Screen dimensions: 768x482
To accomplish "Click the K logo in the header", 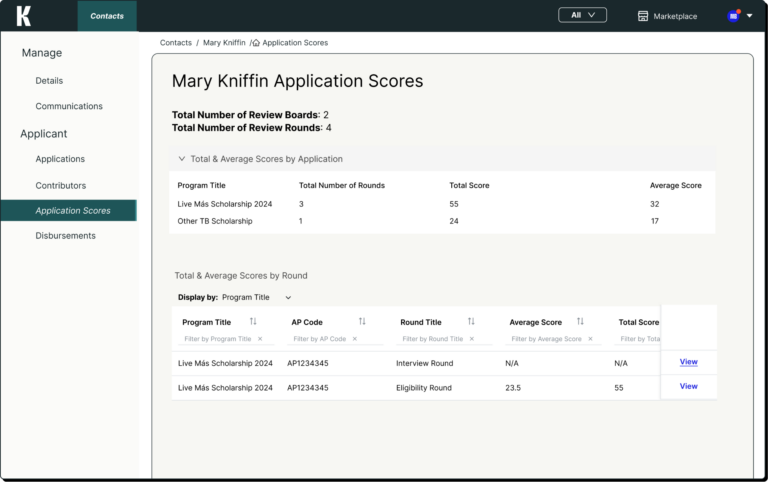I will (x=24, y=16).
